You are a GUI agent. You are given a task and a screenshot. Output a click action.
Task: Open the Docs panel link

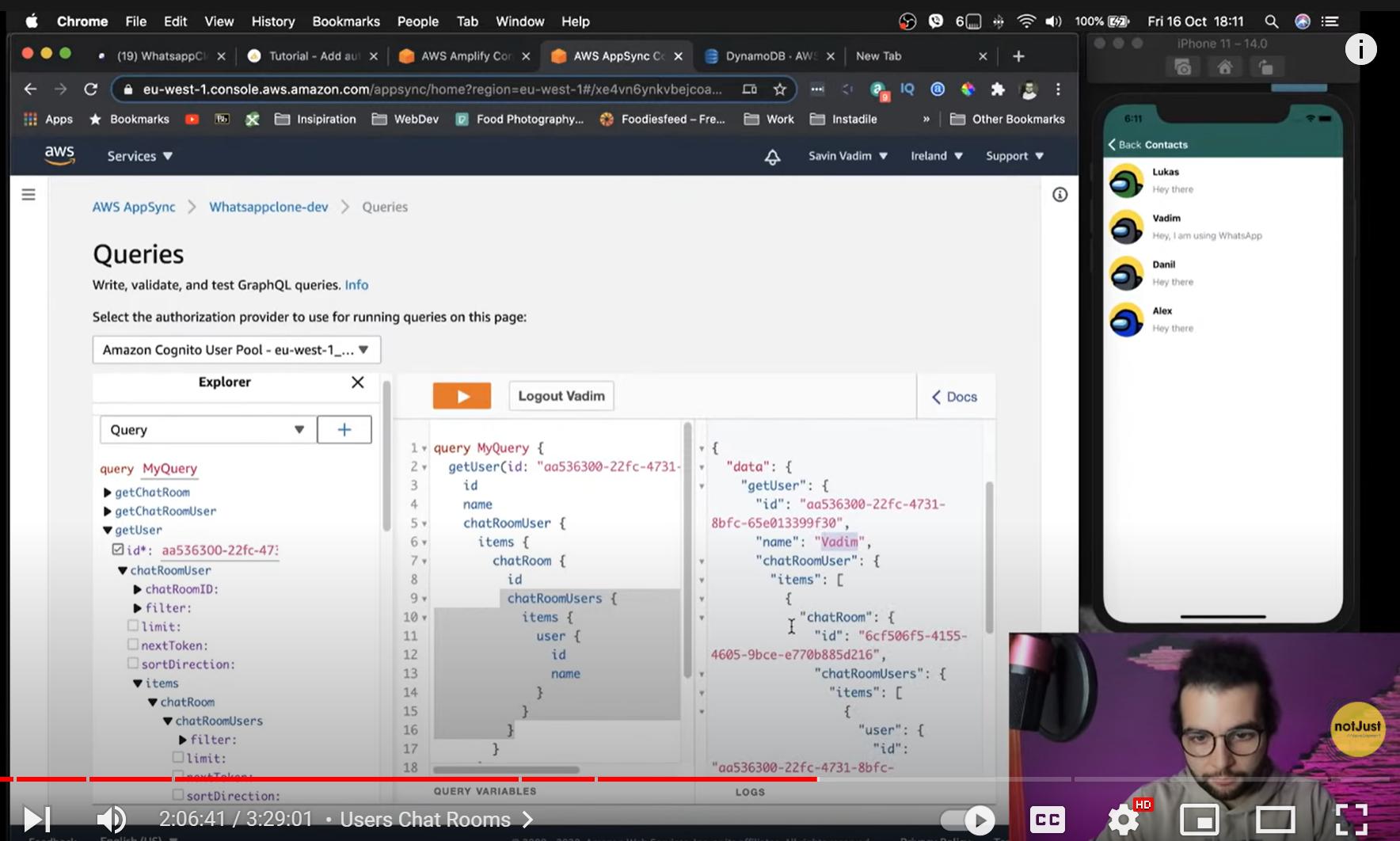point(954,397)
